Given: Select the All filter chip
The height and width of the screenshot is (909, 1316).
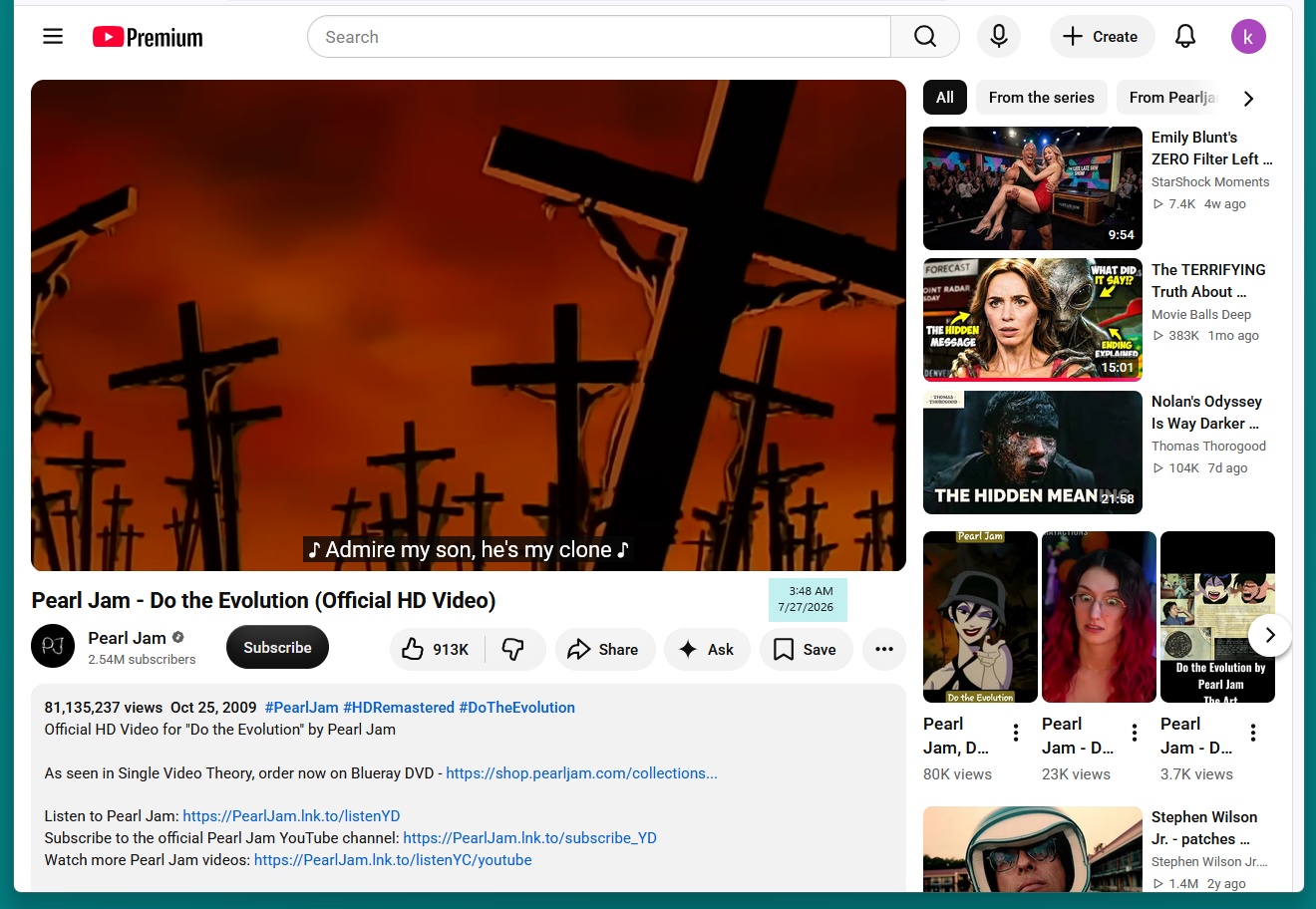Looking at the screenshot, I should point(945,98).
